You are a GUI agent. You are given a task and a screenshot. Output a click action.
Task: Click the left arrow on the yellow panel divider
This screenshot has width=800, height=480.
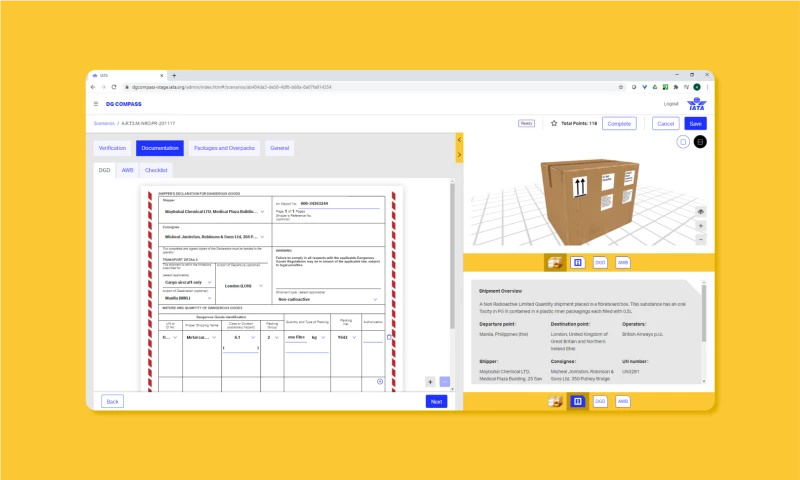(x=459, y=140)
